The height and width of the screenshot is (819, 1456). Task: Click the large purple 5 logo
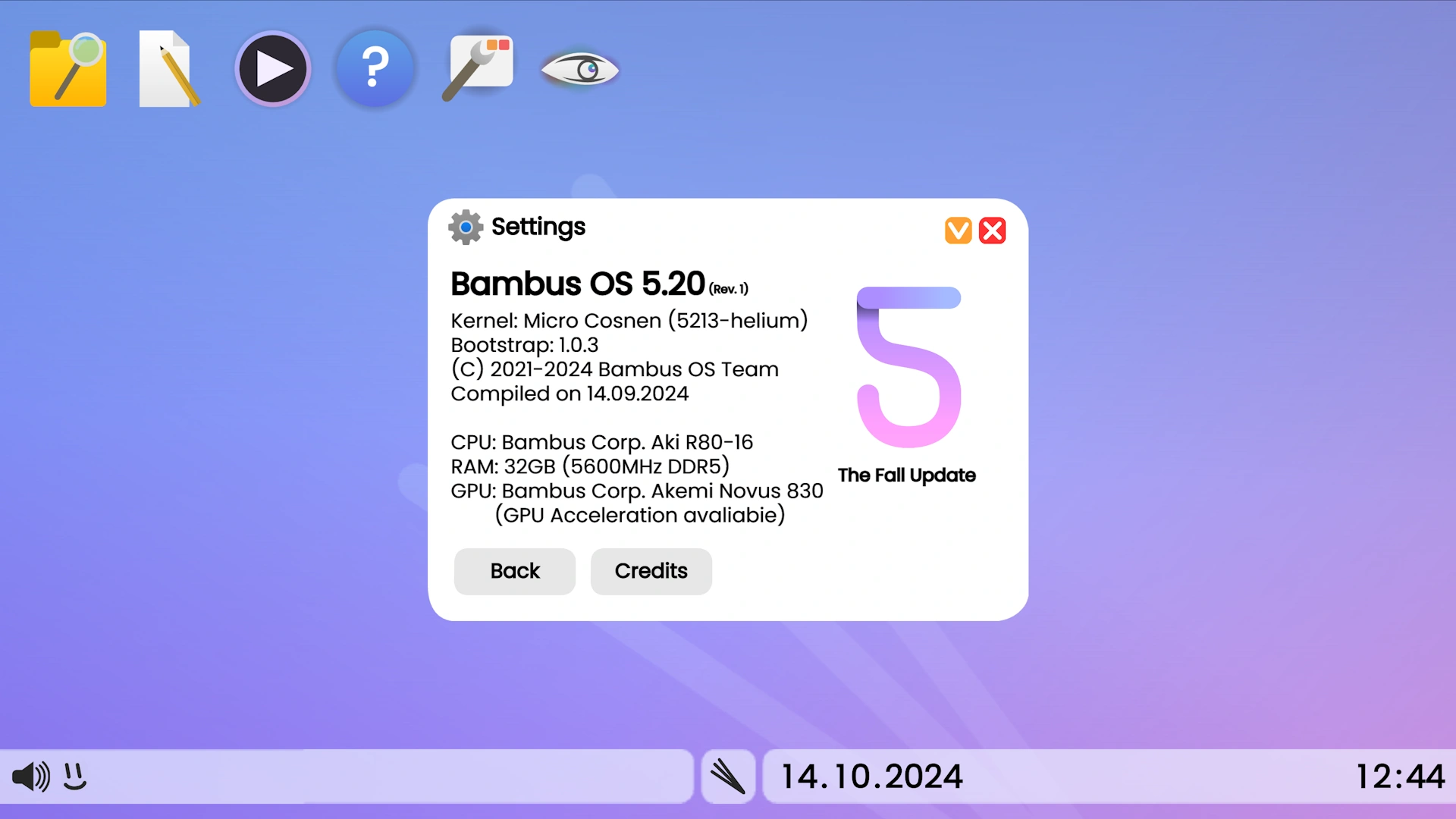pyautogui.click(x=908, y=367)
